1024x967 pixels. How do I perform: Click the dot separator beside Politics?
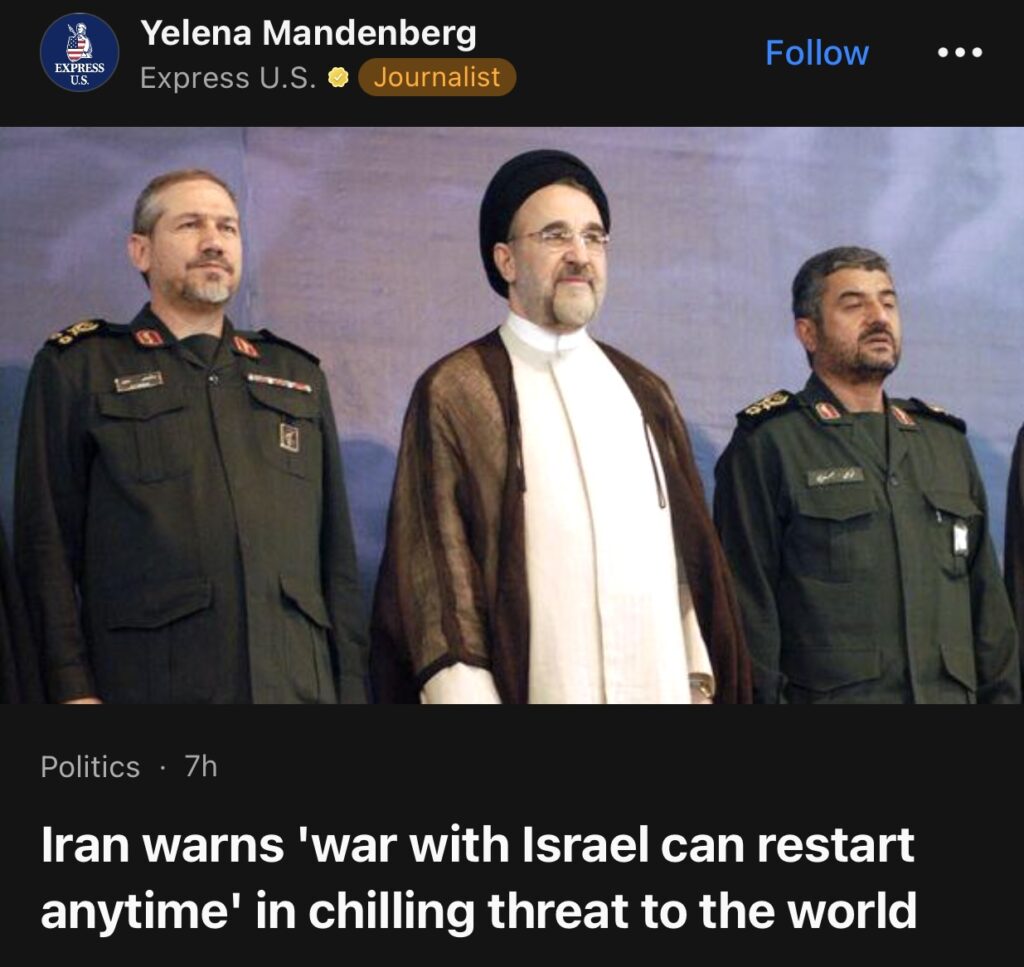coord(162,768)
